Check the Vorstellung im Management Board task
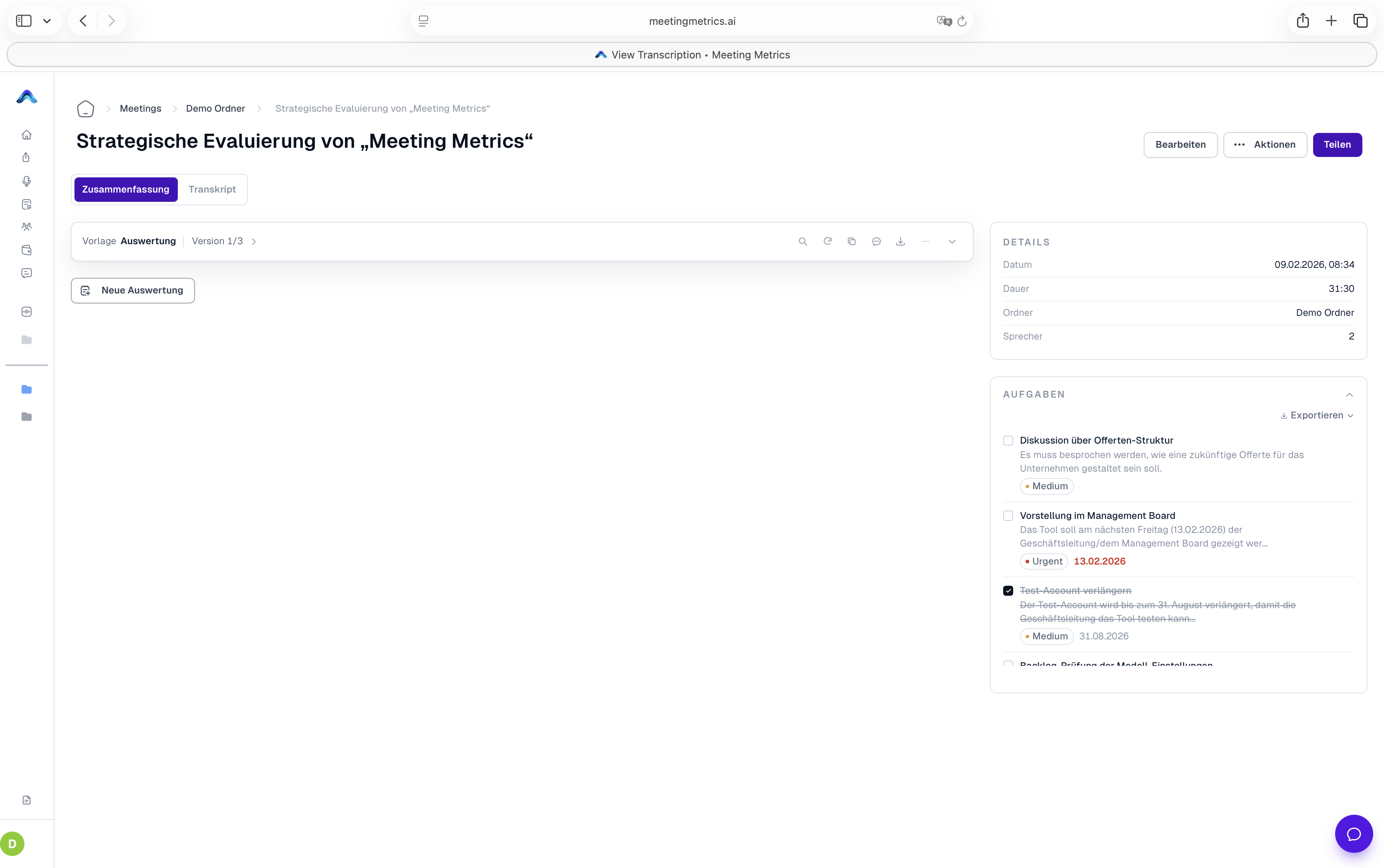 (x=1008, y=516)
